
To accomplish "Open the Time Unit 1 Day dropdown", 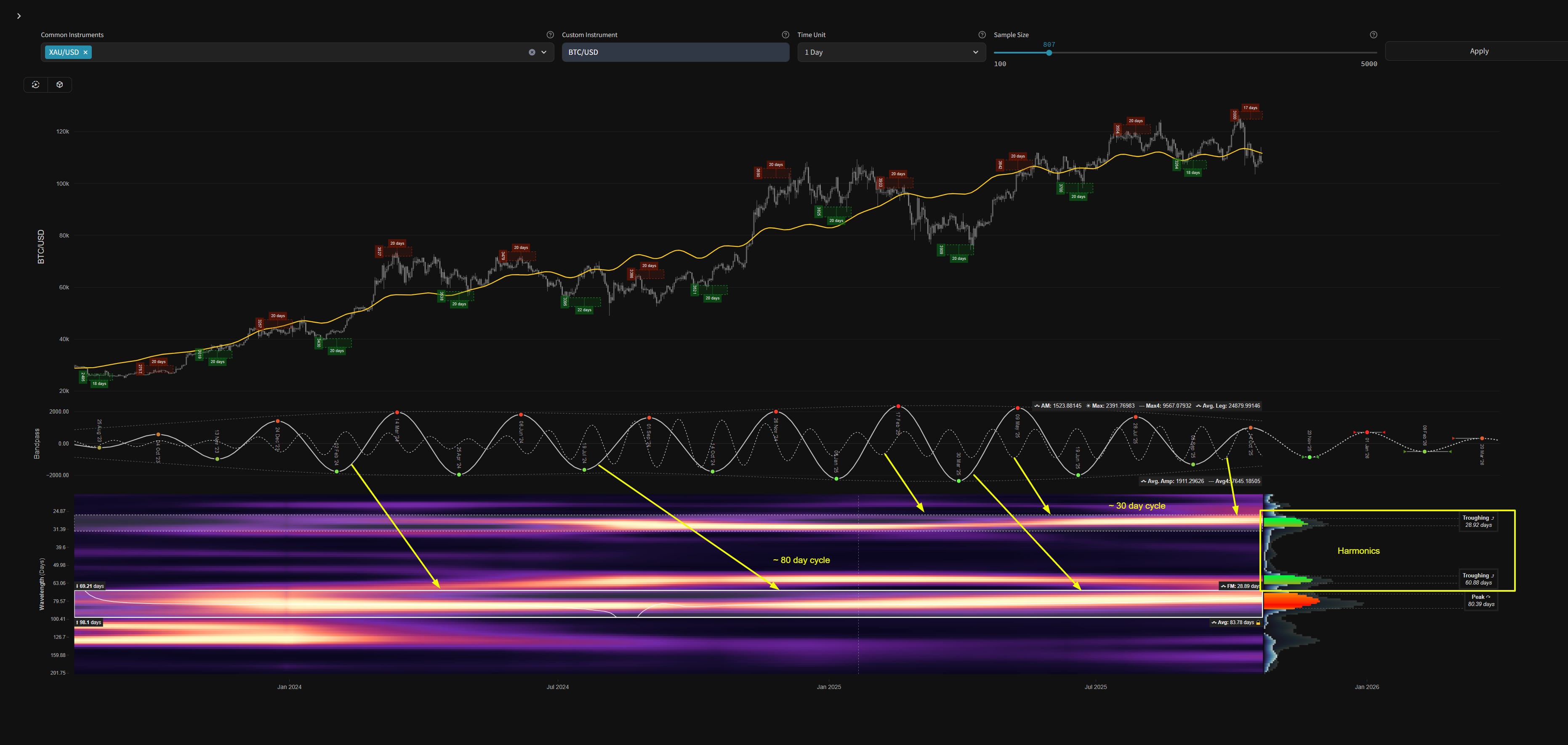I will tap(892, 52).
